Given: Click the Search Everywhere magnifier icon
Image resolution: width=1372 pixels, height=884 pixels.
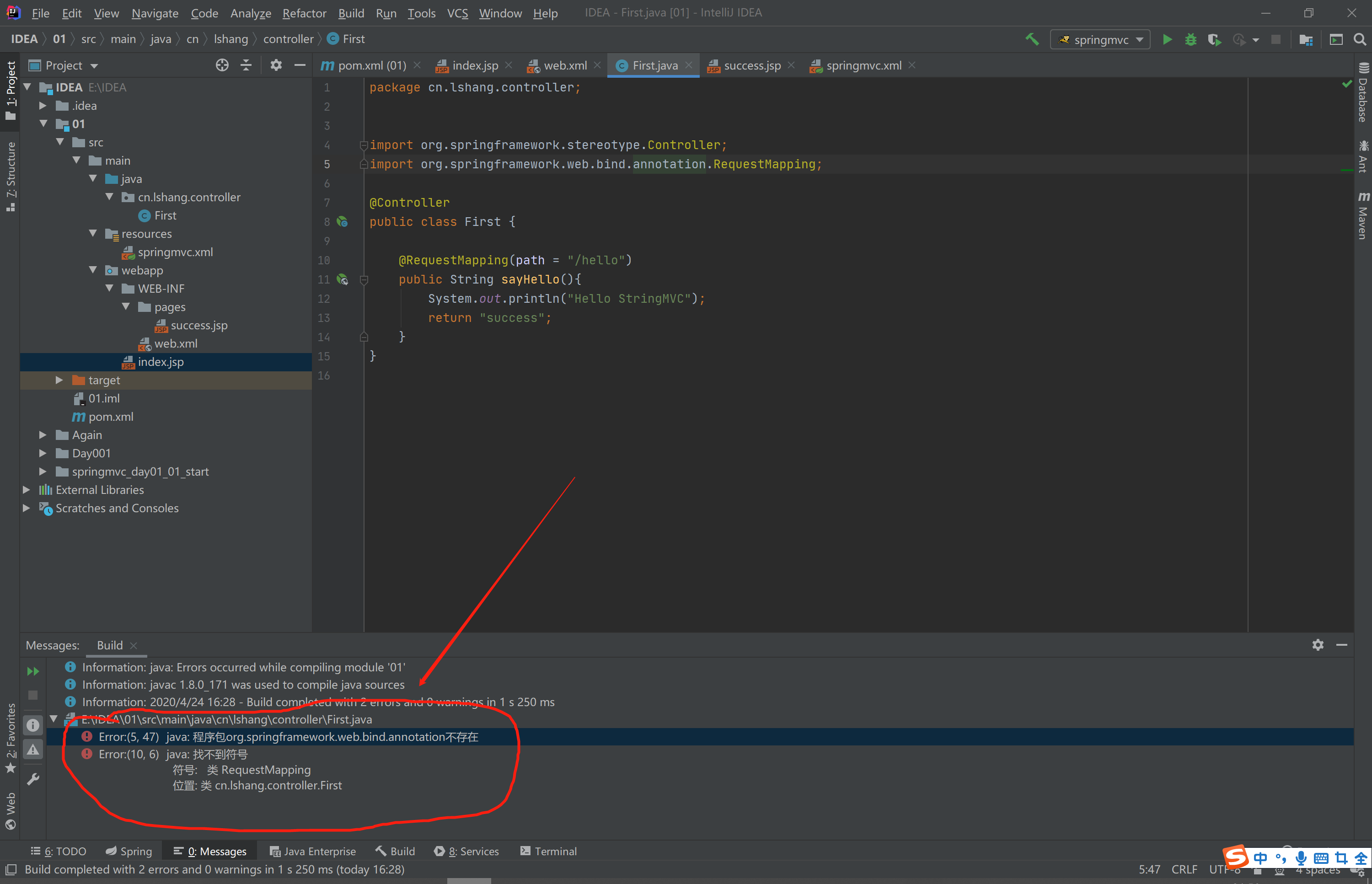Looking at the screenshot, I should click(x=1359, y=40).
